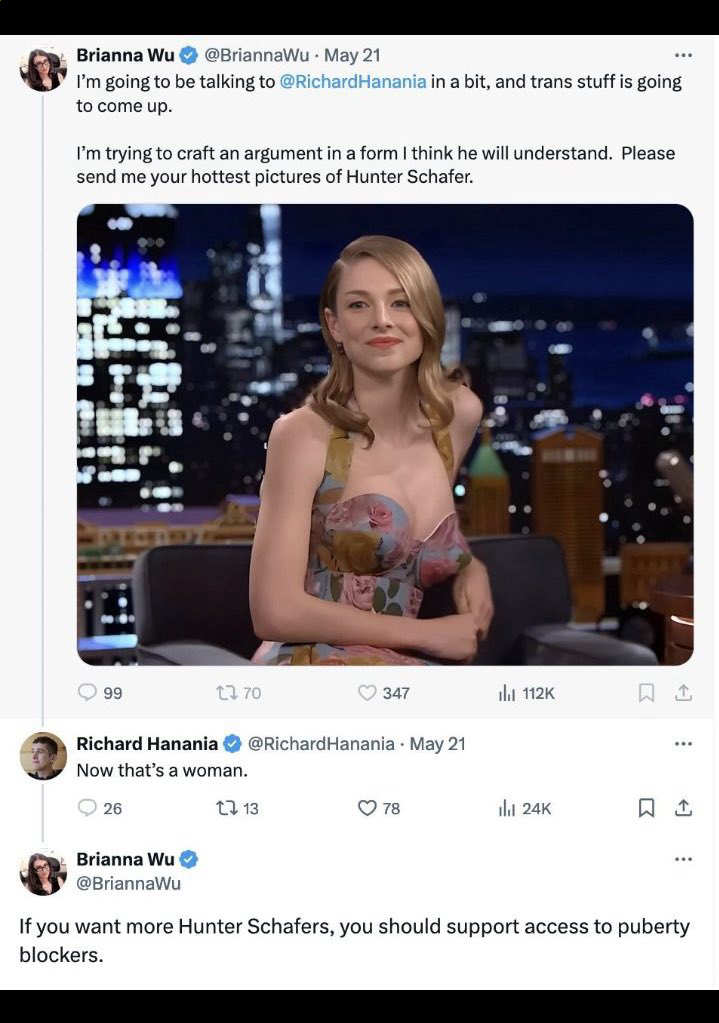Retweet the first tweet showing 70 reposts
The width and height of the screenshot is (719, 1023).
click(227, 692)
